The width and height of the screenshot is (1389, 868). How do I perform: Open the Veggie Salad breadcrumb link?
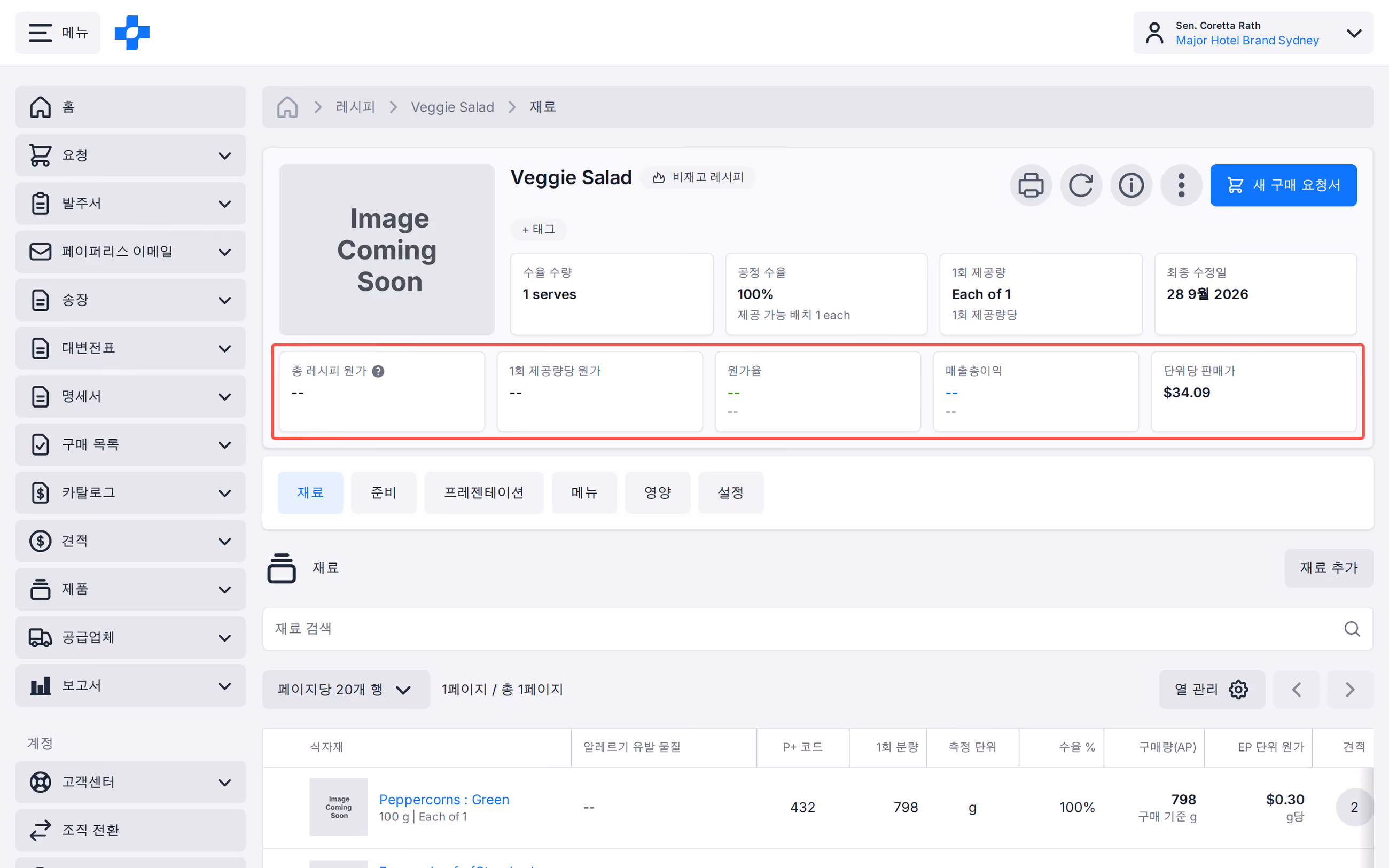click(452, 107)
